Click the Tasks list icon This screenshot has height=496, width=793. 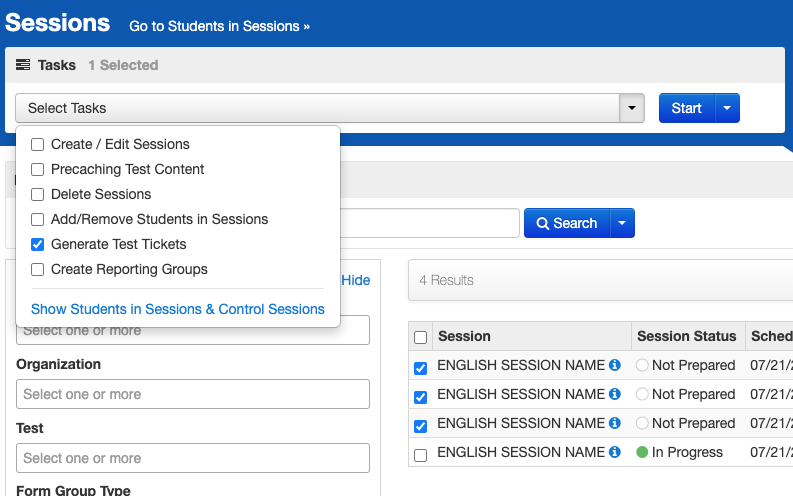23,65
